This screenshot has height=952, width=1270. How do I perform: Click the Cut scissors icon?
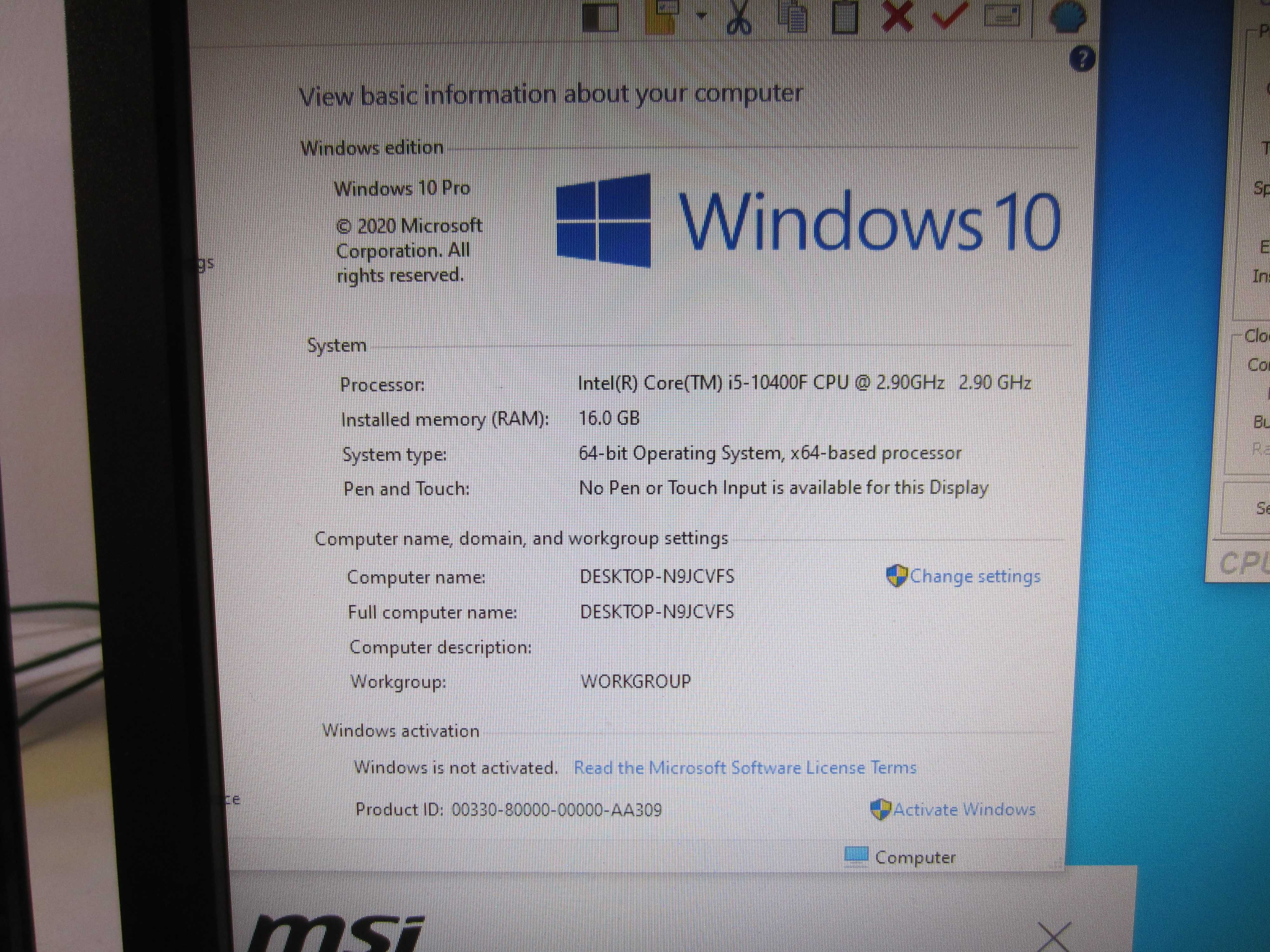739,17
